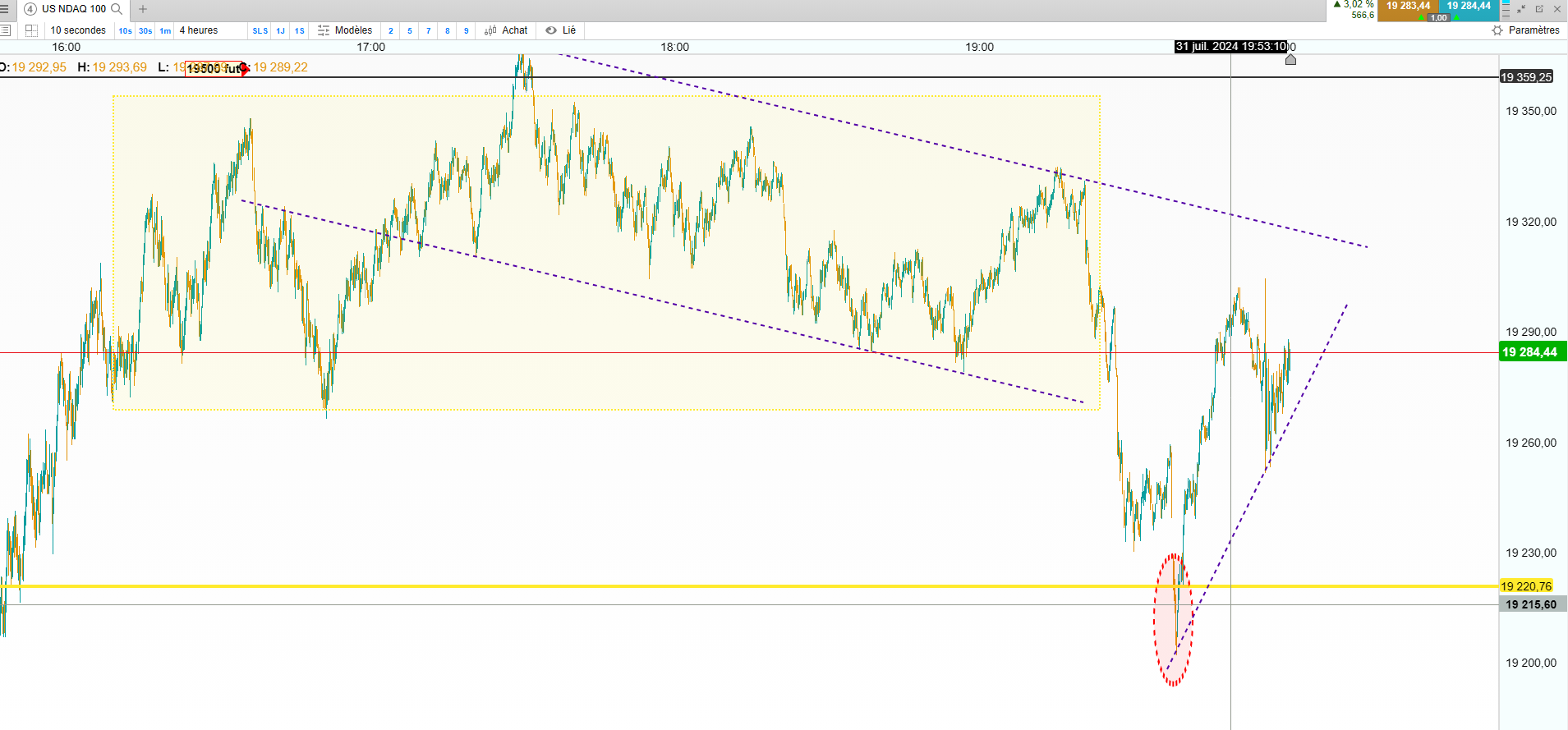This screenshot has width=1568, height=730.
Task: Click the blue ask price 19 284,44
Action: tap(1469, 6)
